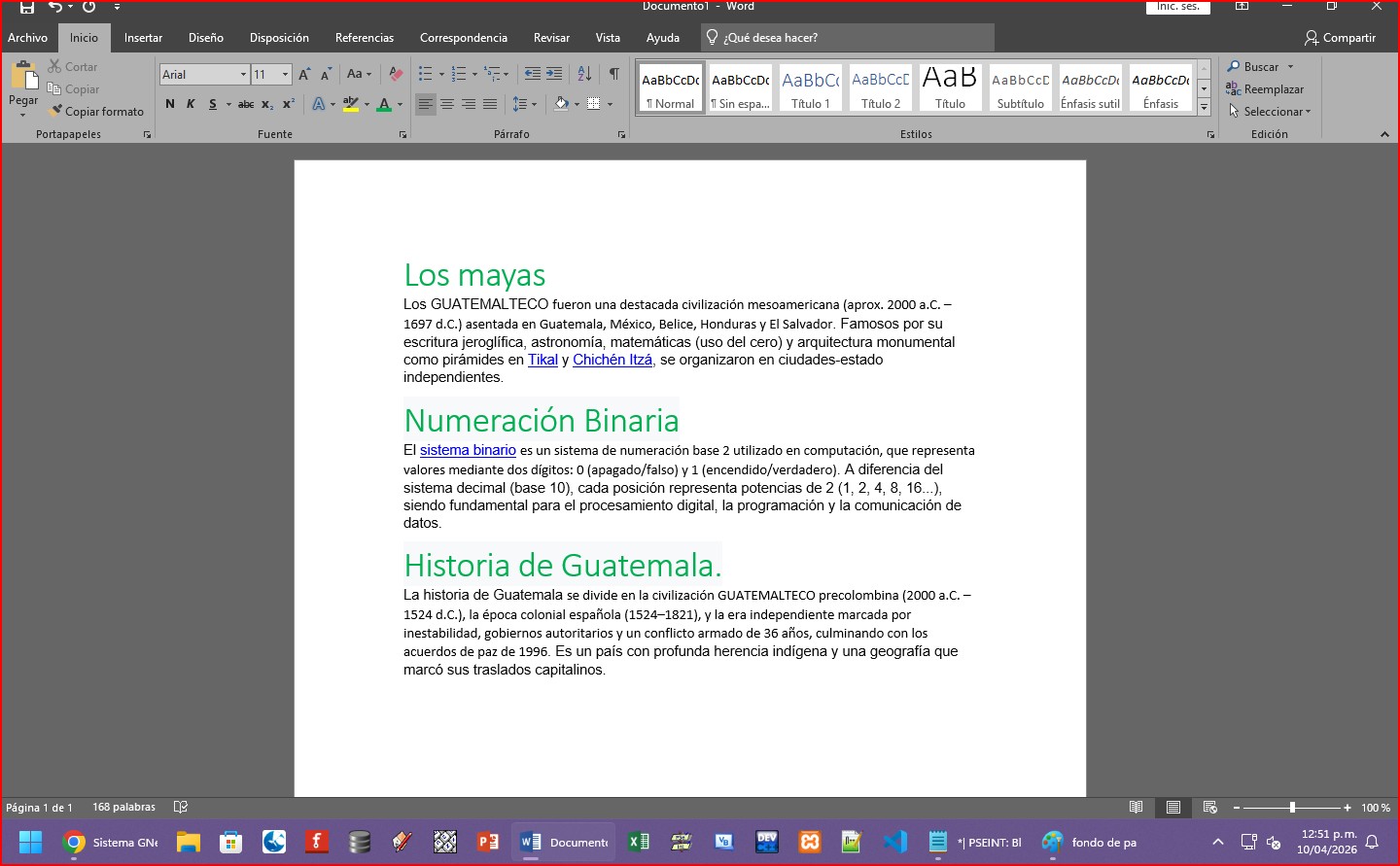Click the Reemplazar button
The width and height of the screenshot is (1400, 866).
1265,89
